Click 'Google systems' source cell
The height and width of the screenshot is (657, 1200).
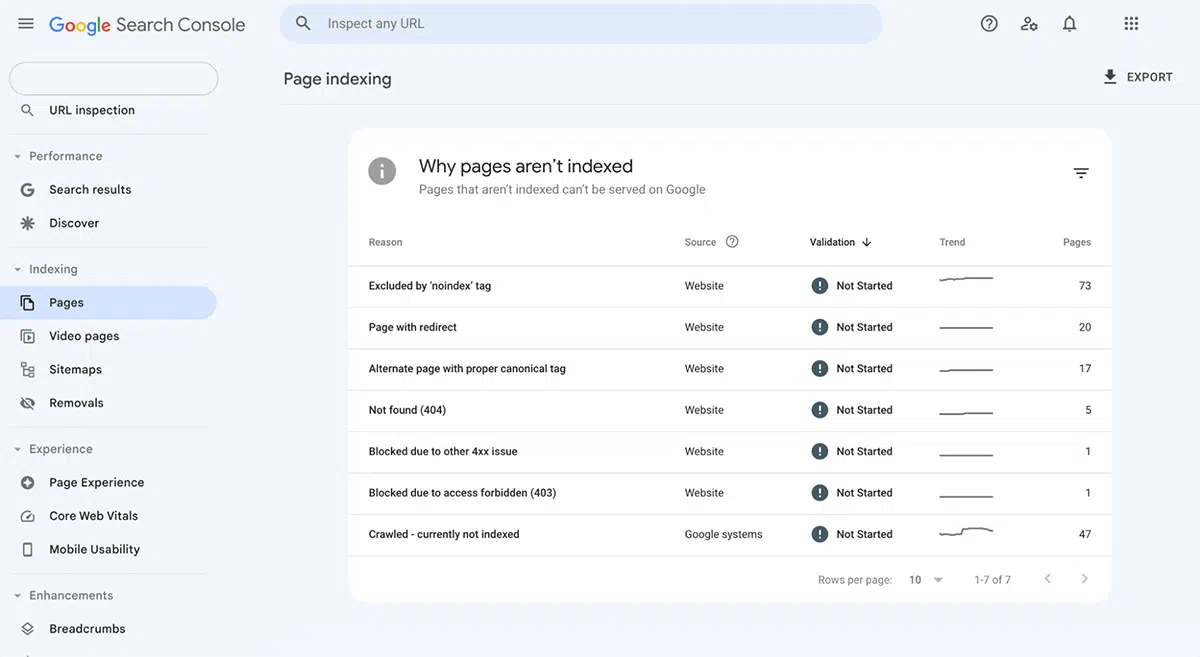pos(723,534)
